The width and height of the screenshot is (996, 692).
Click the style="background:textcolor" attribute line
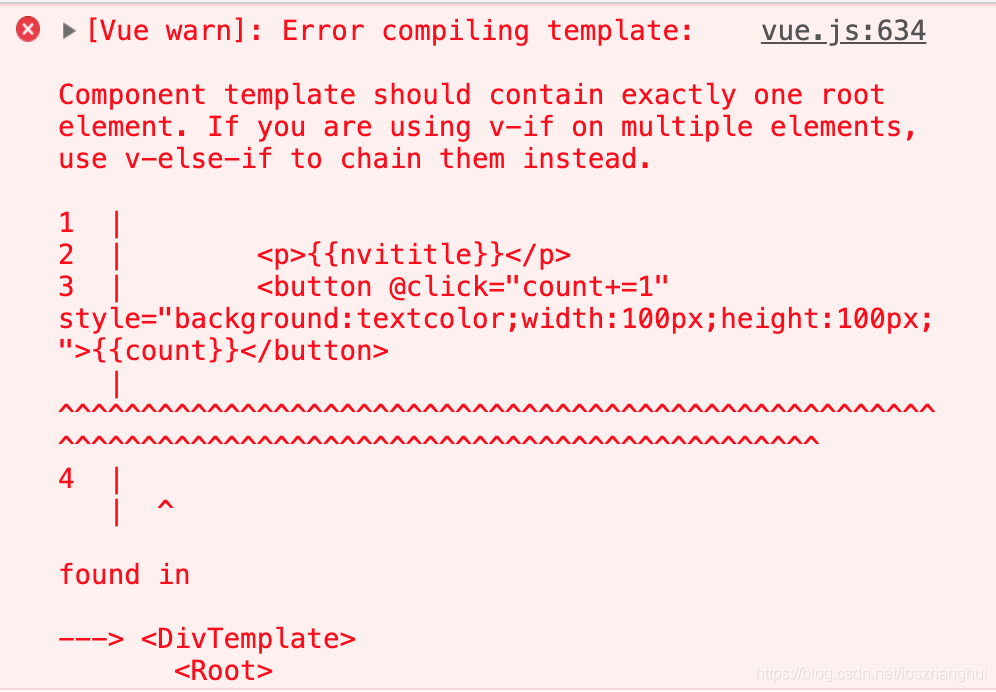point(495,319)
